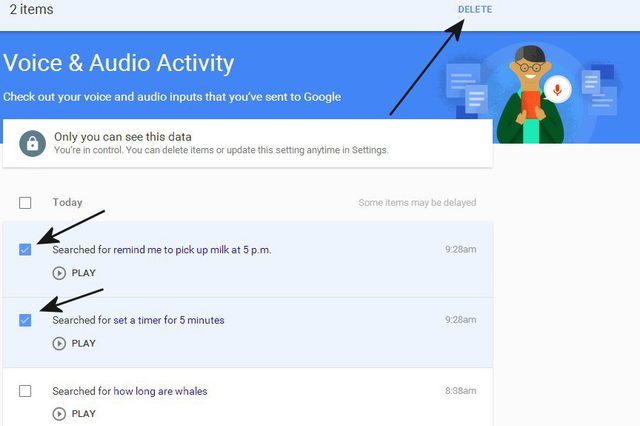Check the Today select-all checkbox
Image resolution: width=640 pixels, height=426 pixels.
point(25,203)
